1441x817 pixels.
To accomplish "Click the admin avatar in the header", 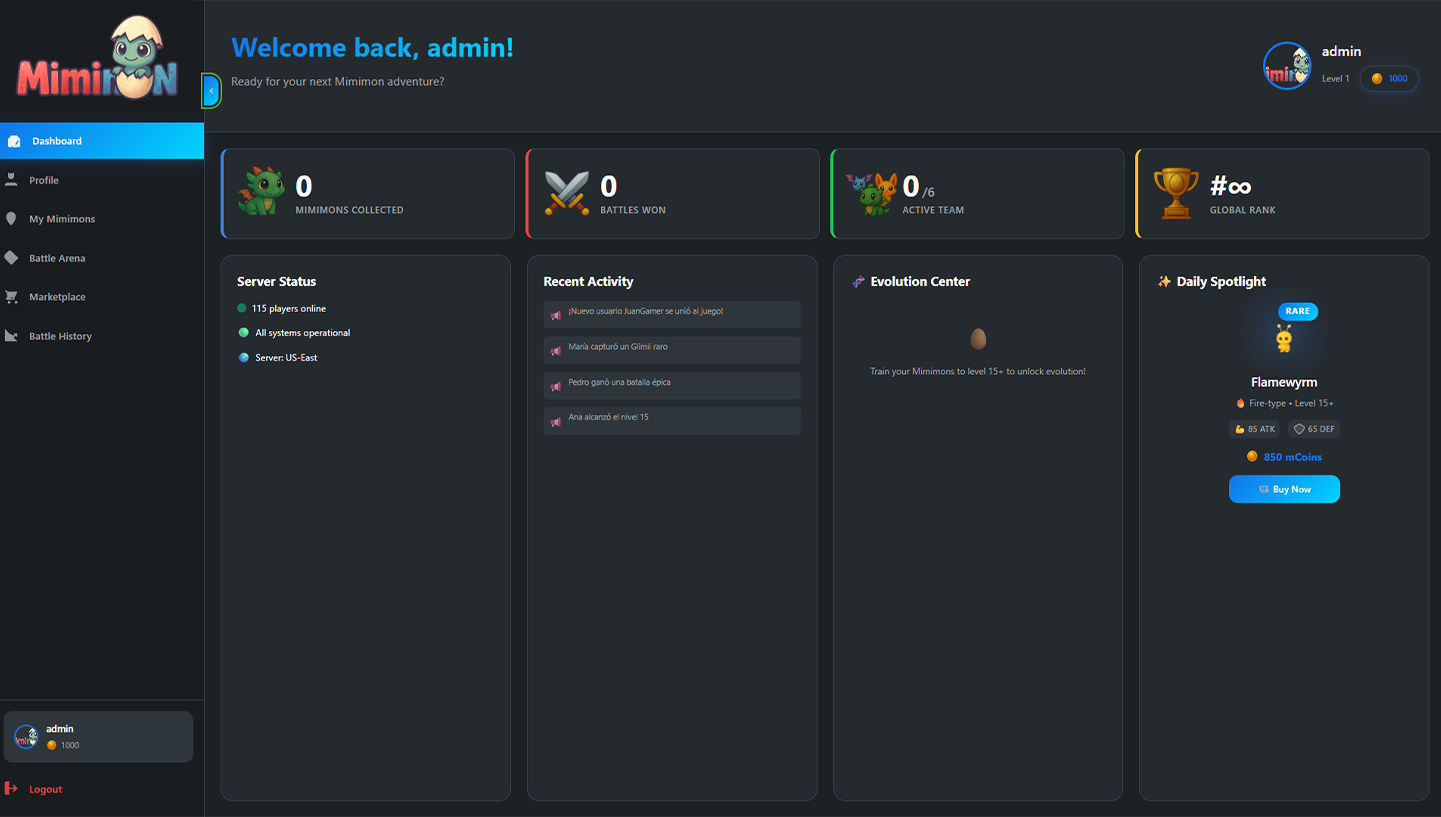I will click(x=1286, y=66).
